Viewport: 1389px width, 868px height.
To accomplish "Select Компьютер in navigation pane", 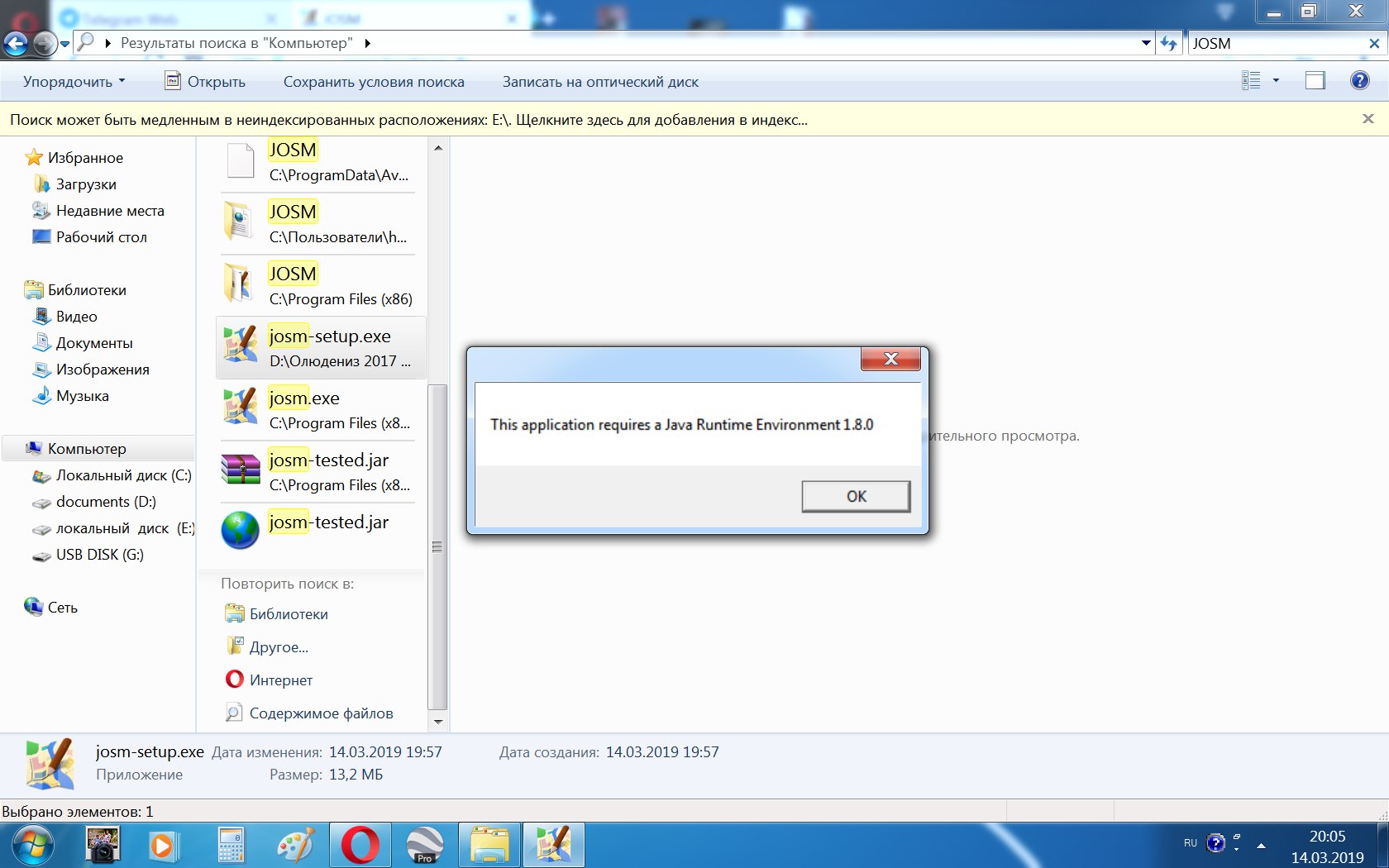I will coord(98,448).
